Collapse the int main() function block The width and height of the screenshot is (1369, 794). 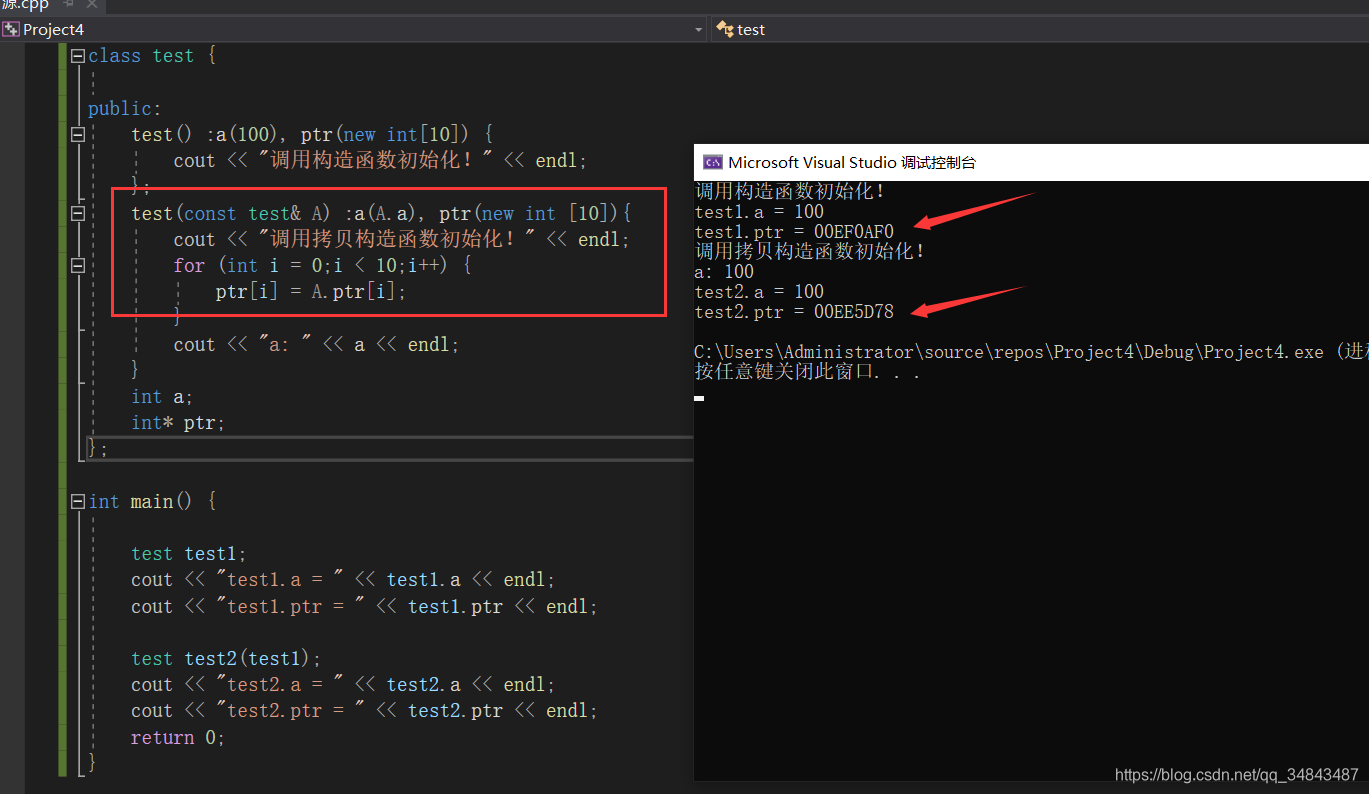pos(78,502)
